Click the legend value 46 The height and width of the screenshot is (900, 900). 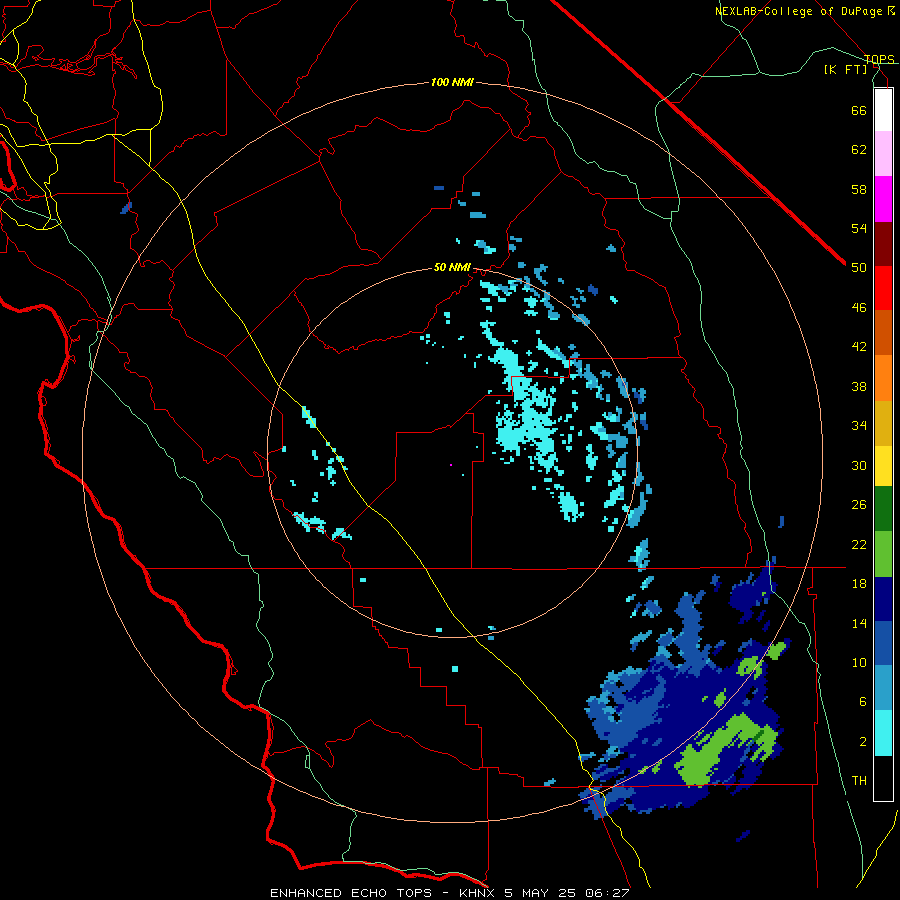tap(859, 308)
